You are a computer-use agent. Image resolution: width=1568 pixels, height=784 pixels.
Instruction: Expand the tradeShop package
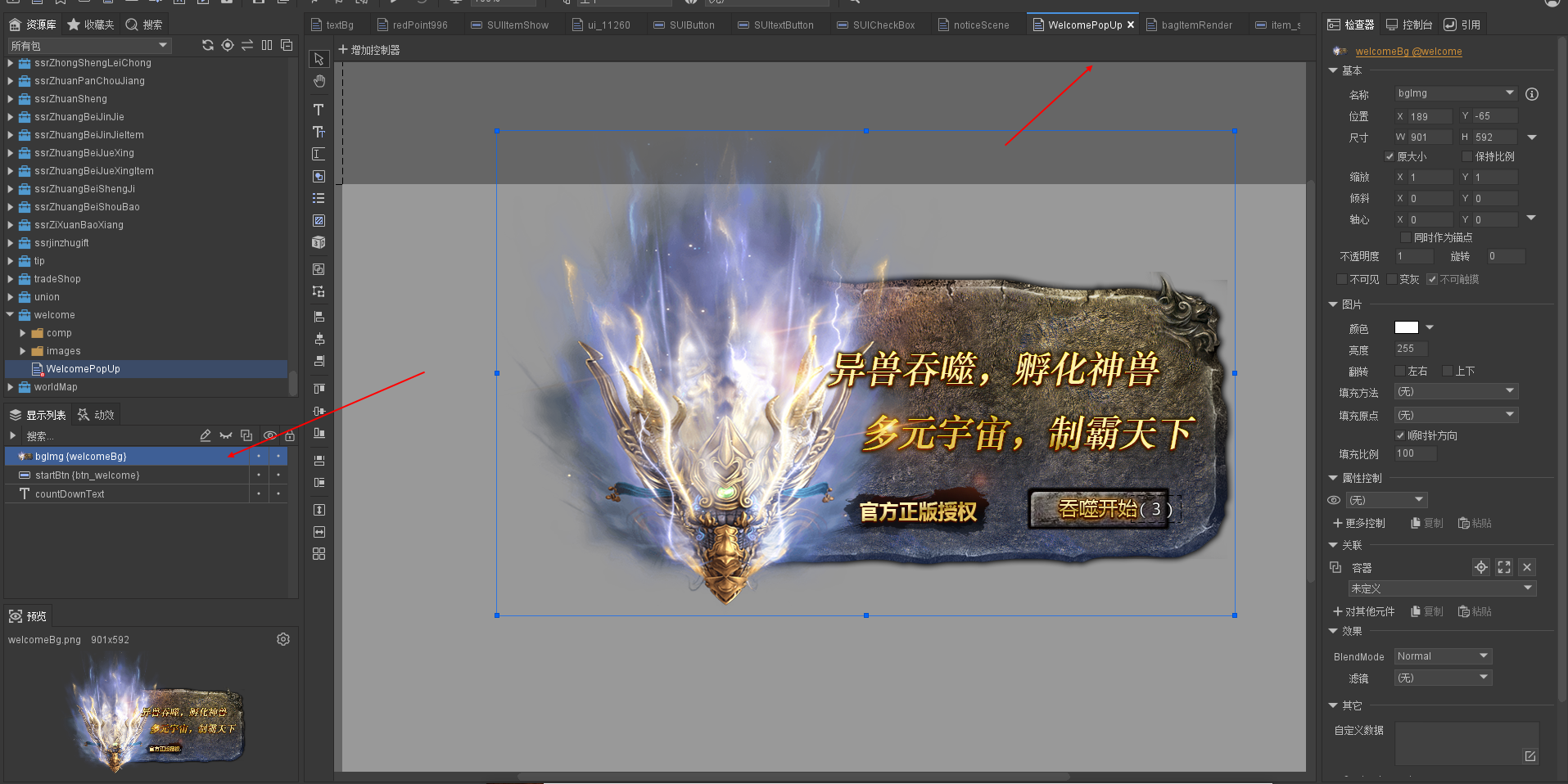[10, 279]
